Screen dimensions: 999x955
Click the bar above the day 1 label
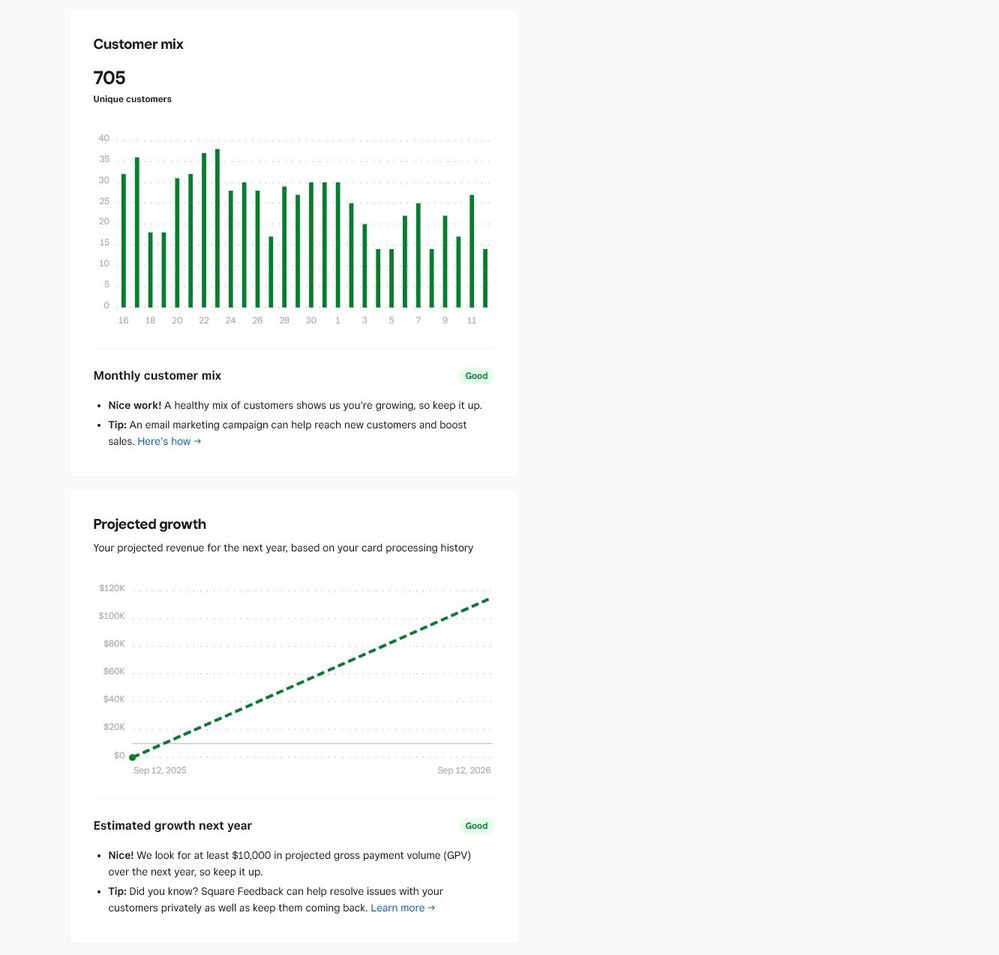click(x=338, y=245)
